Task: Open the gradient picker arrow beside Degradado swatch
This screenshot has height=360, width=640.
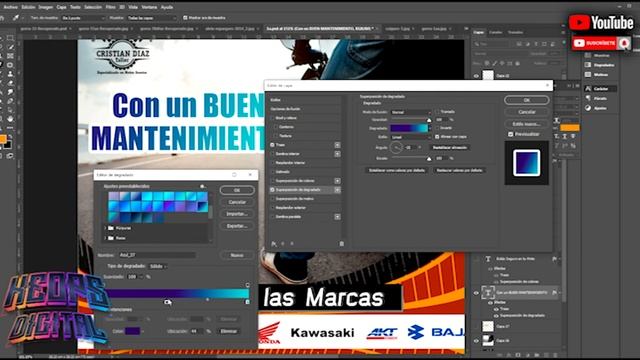Action: pos(429,128)
